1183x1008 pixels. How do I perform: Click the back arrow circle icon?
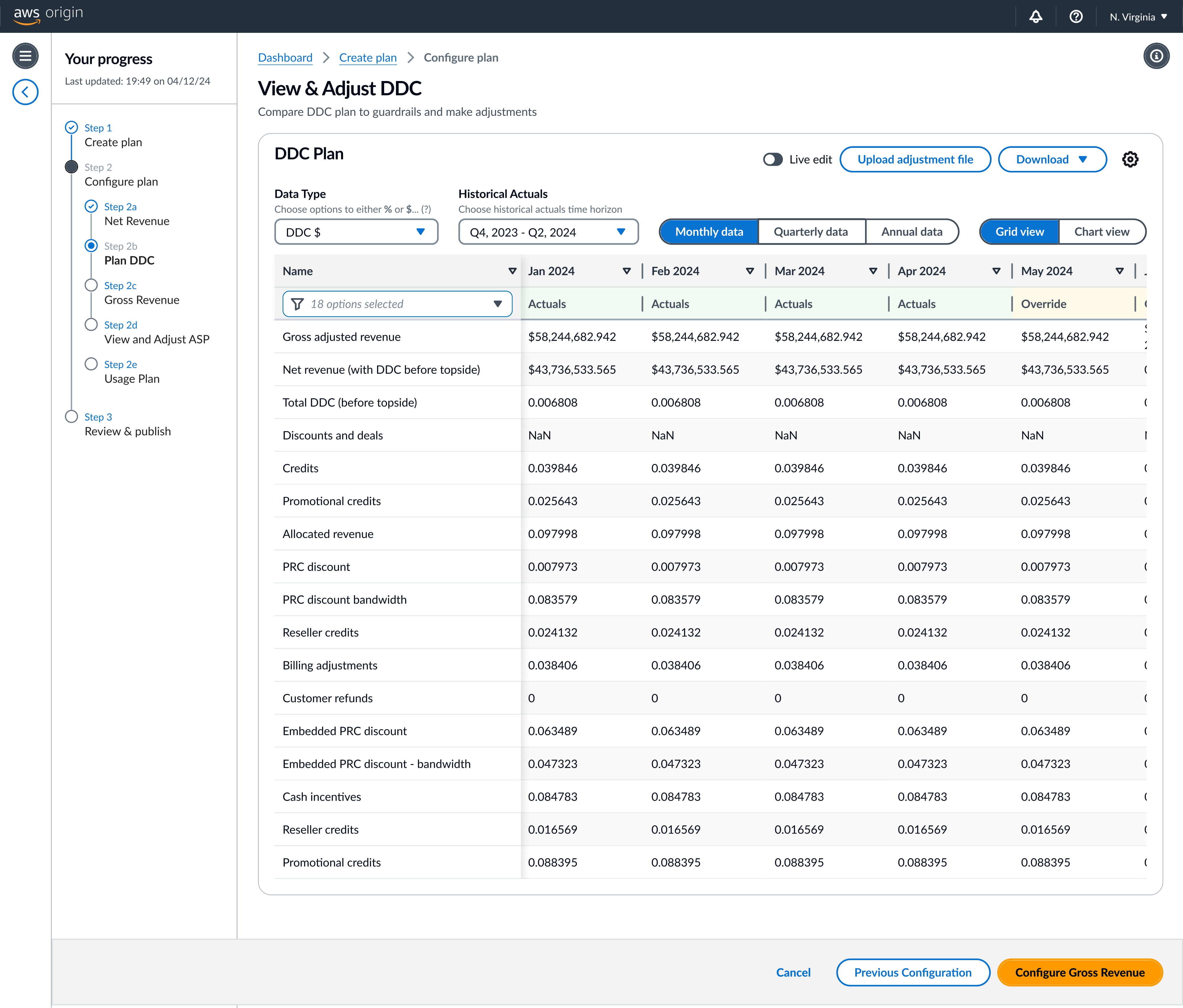[25, 92]
